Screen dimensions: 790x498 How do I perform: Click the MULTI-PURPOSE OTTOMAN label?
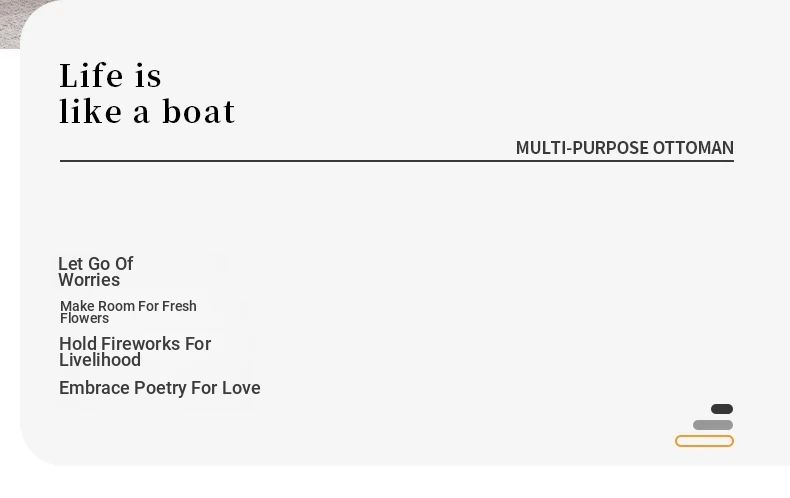click(x=625, y=148)
